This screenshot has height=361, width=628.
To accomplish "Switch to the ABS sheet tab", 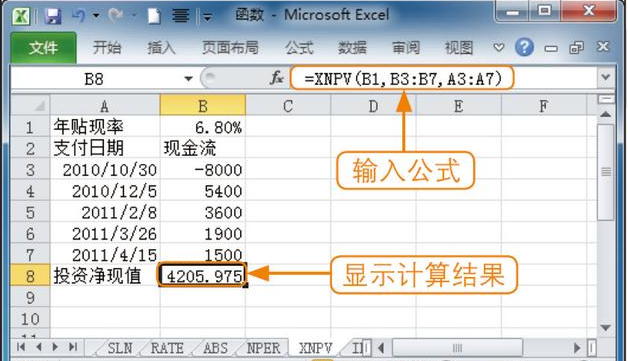I will click(x=215, y=348).
